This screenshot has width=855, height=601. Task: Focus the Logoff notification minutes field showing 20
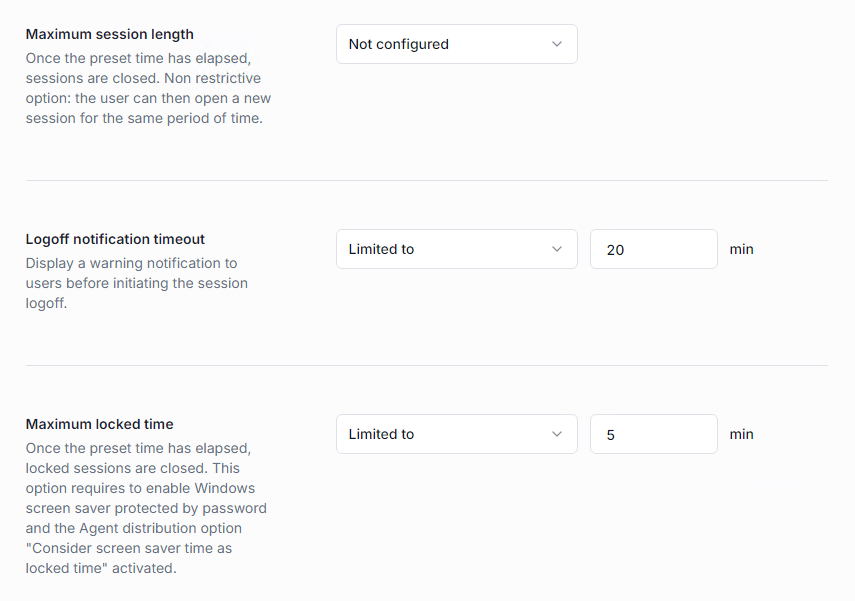pyautogui.click(x=653, y=249)
